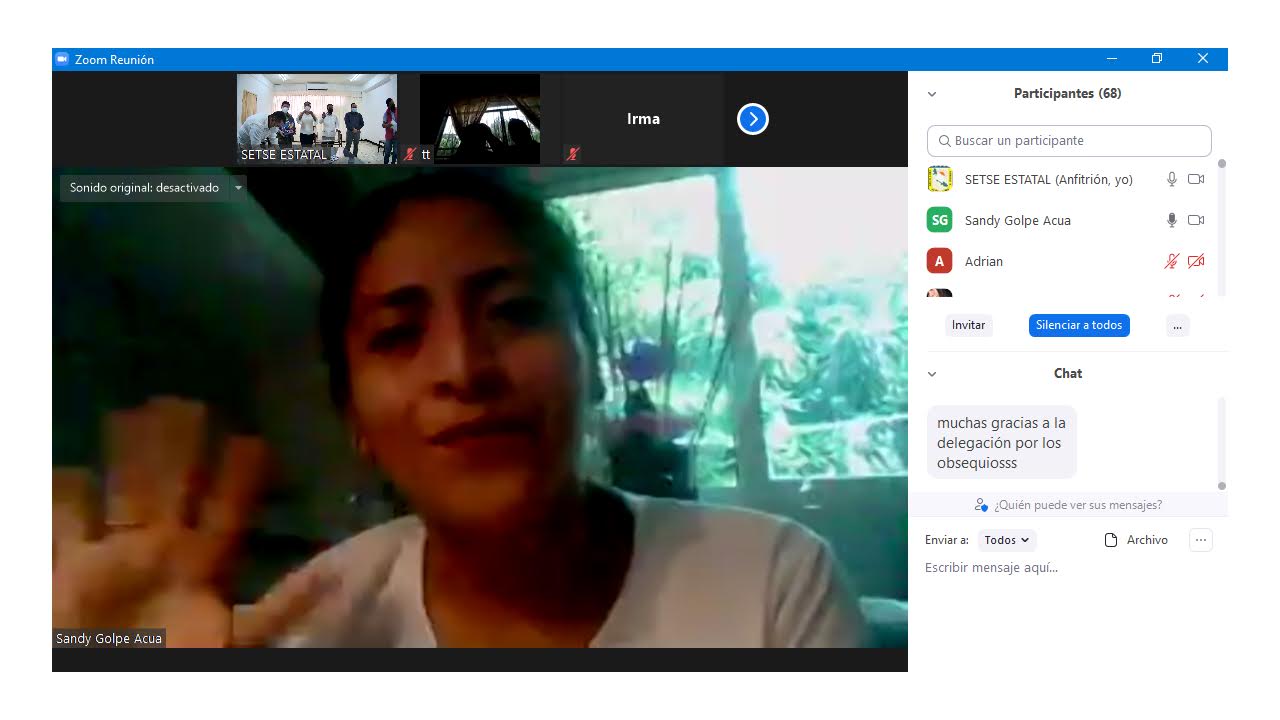The image size is (1280, 720).
Task: Close the Zoom Reunión window
Action: coord(1203,59)
